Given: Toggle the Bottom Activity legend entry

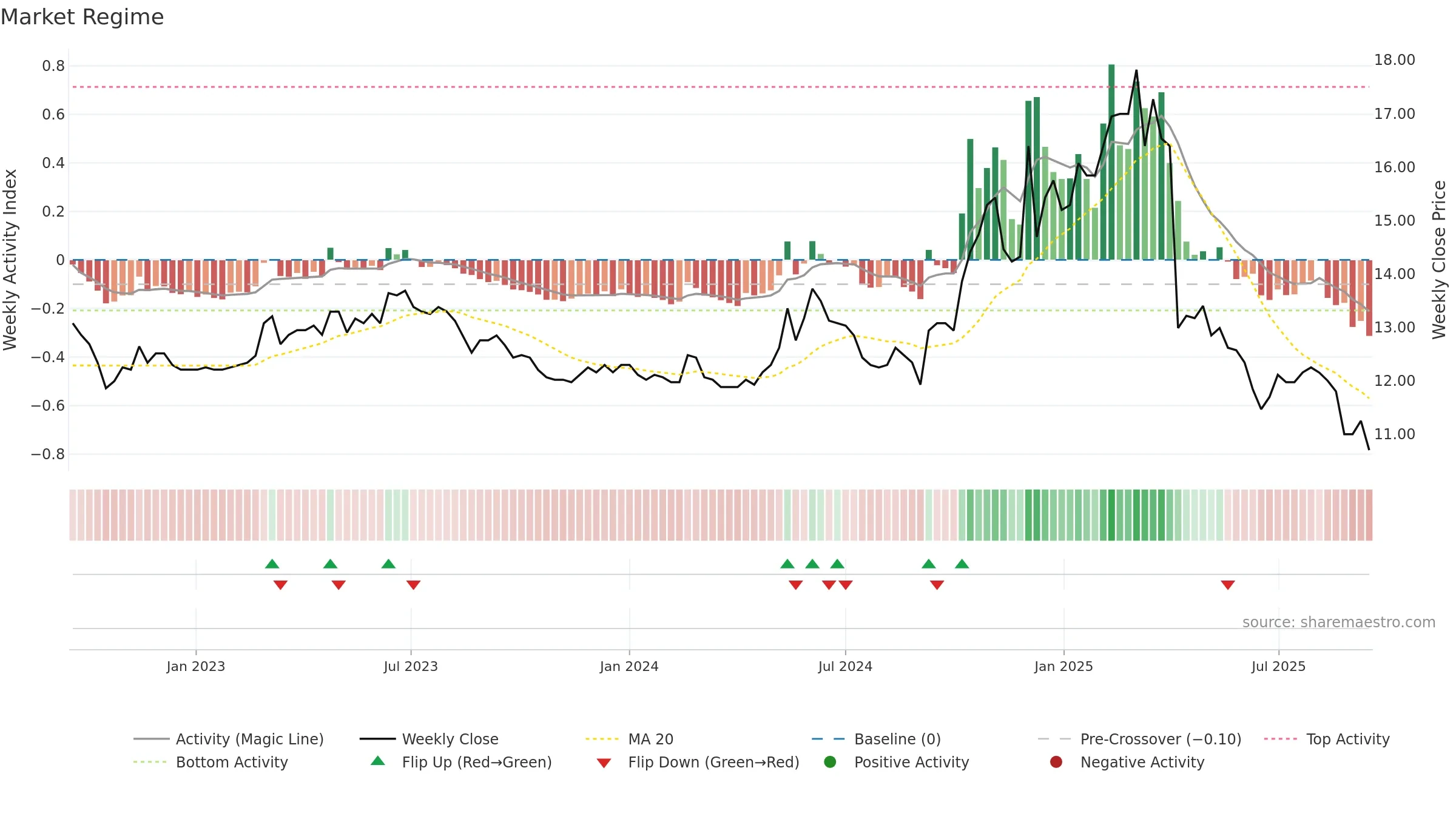Looking at the screenshot, I should click(211, 762).
